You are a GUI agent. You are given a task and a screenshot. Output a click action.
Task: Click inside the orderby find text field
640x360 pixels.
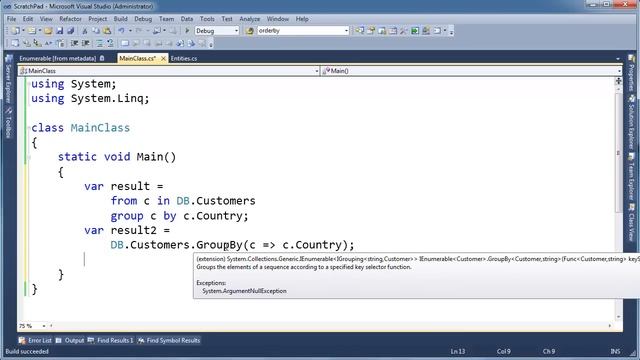pos(300,31)
